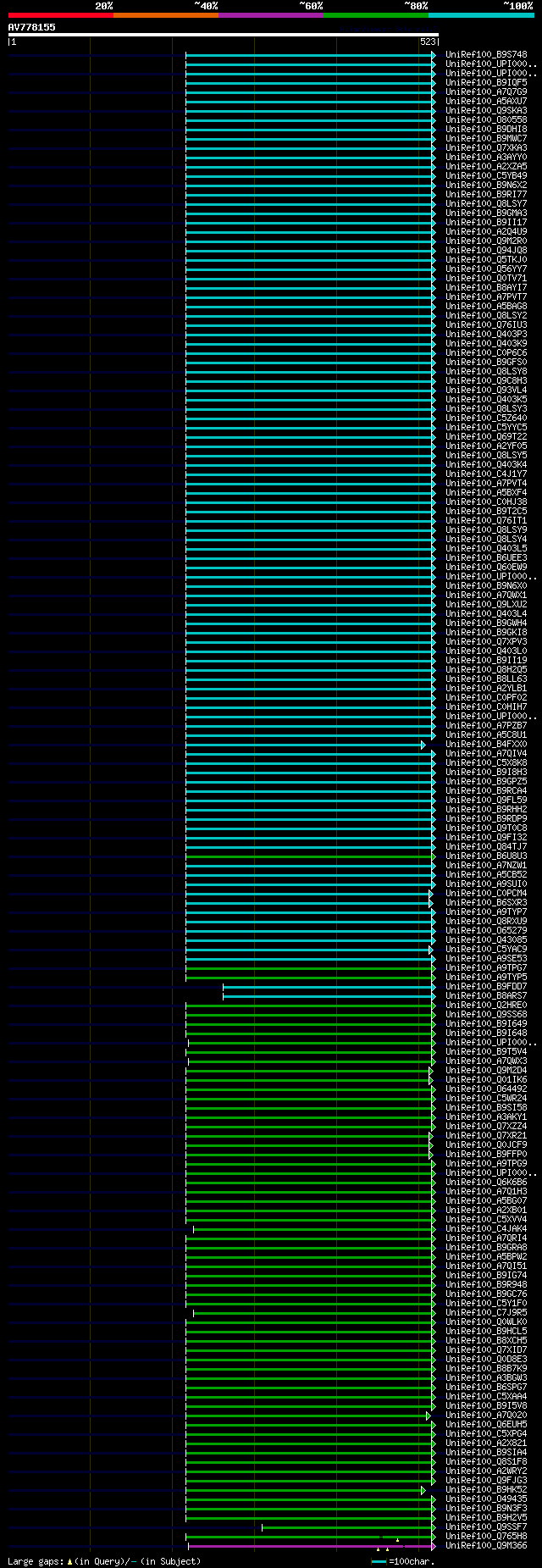Screen dimensions: 542x1568
Task: Select the UniRef100_Q76IU3 label
Action: coord(486,325)
